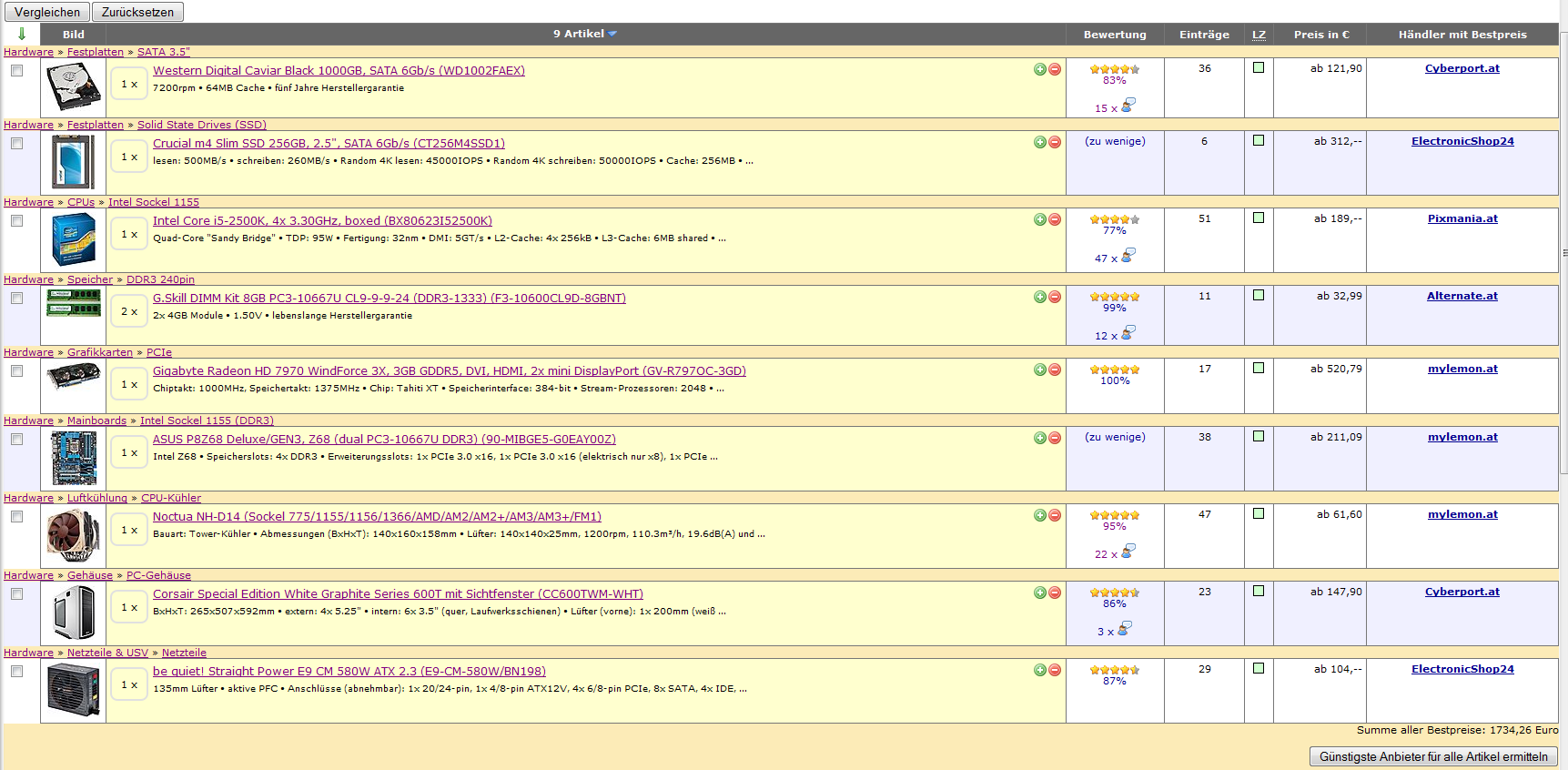
Task: Open the Gigabyte Radeon HD 7970 thumbnail
Action: [x=73, y=376]
